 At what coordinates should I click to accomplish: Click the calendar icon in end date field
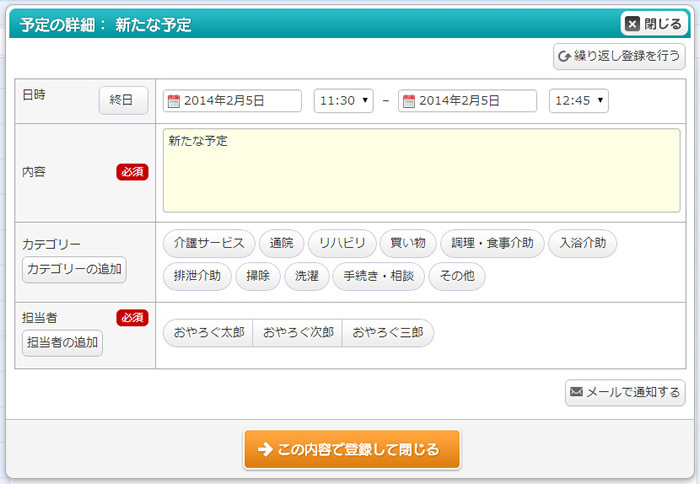point(408,101)
